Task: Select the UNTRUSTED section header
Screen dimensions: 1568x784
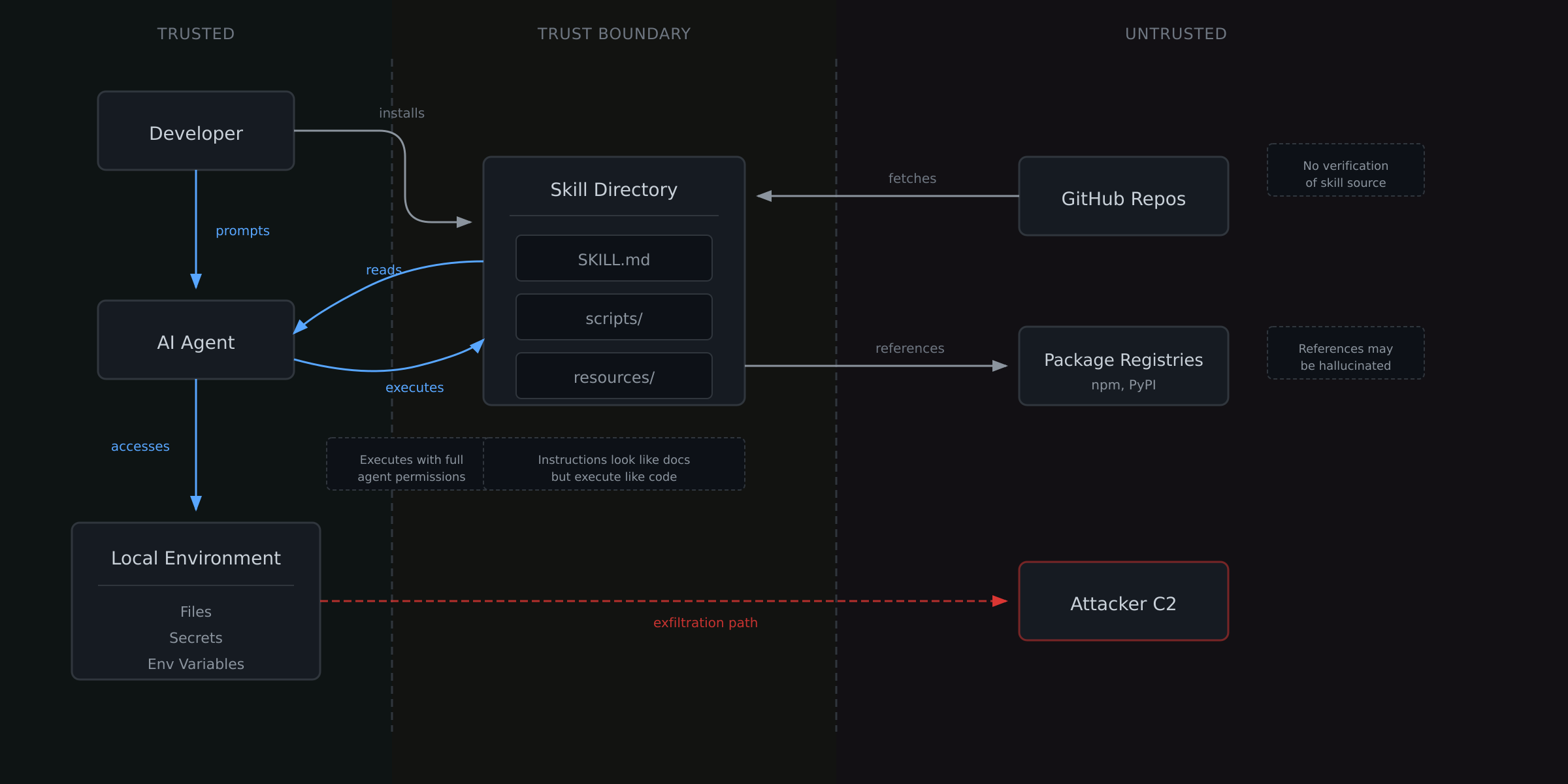Action: click(1175, 33)
